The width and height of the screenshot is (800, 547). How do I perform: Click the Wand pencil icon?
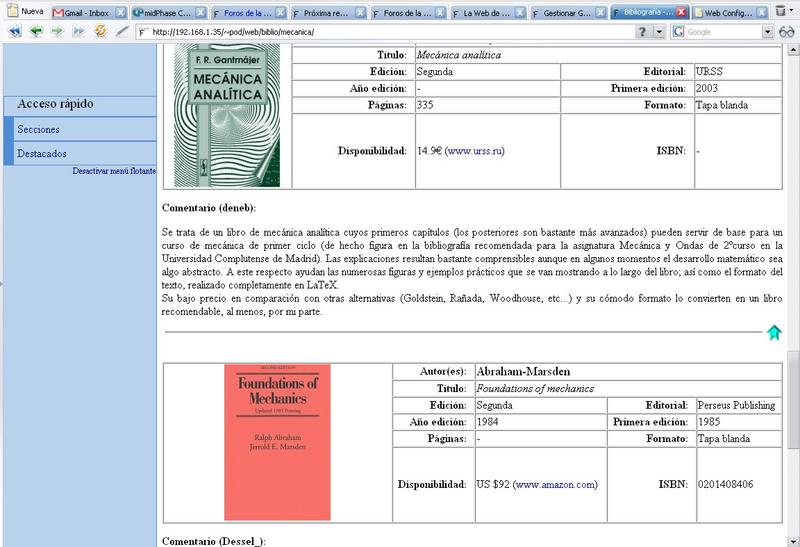pos(121,32)
